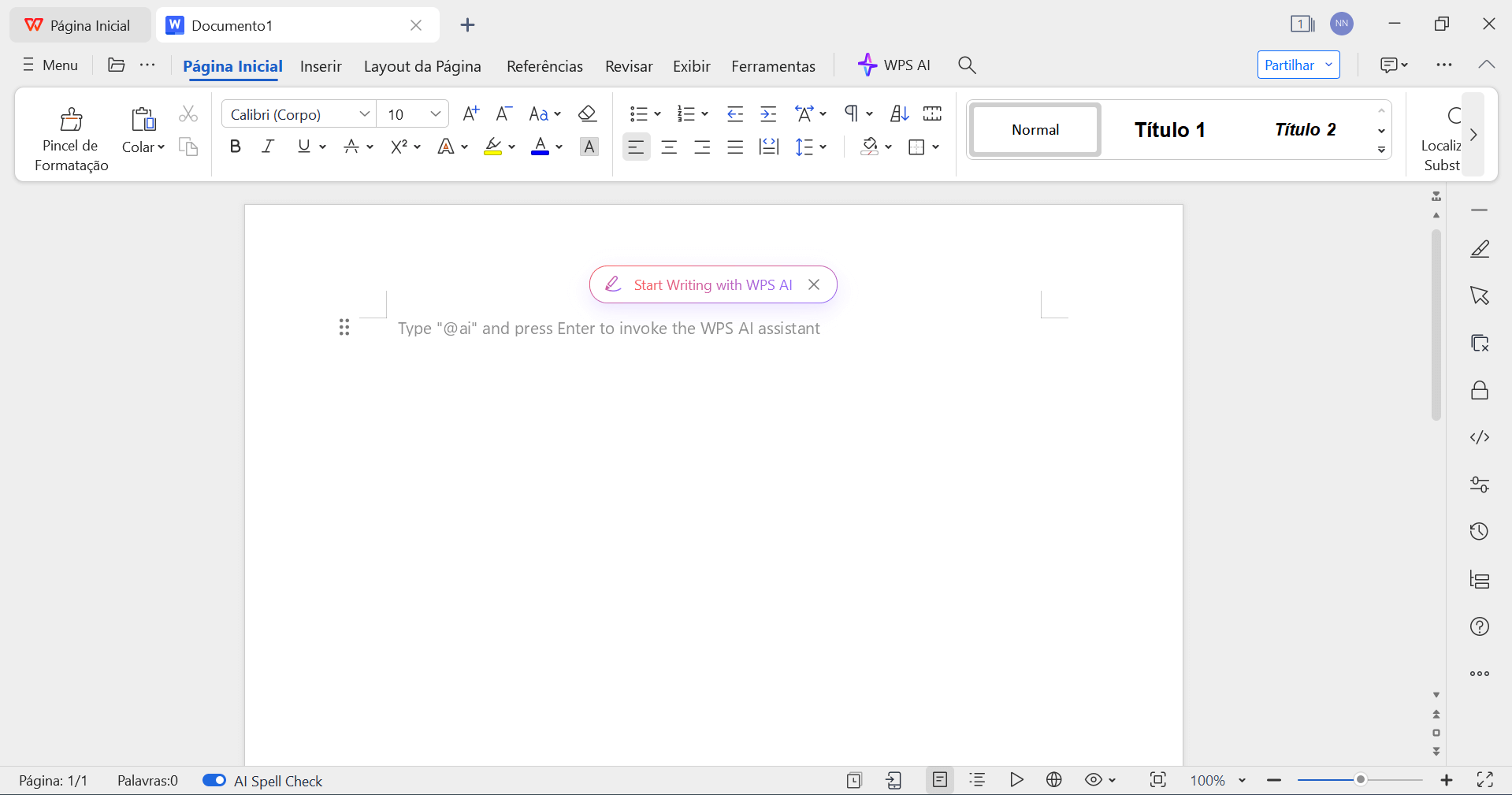Open the zoom percentage dropdown

tap(1243, 780)
